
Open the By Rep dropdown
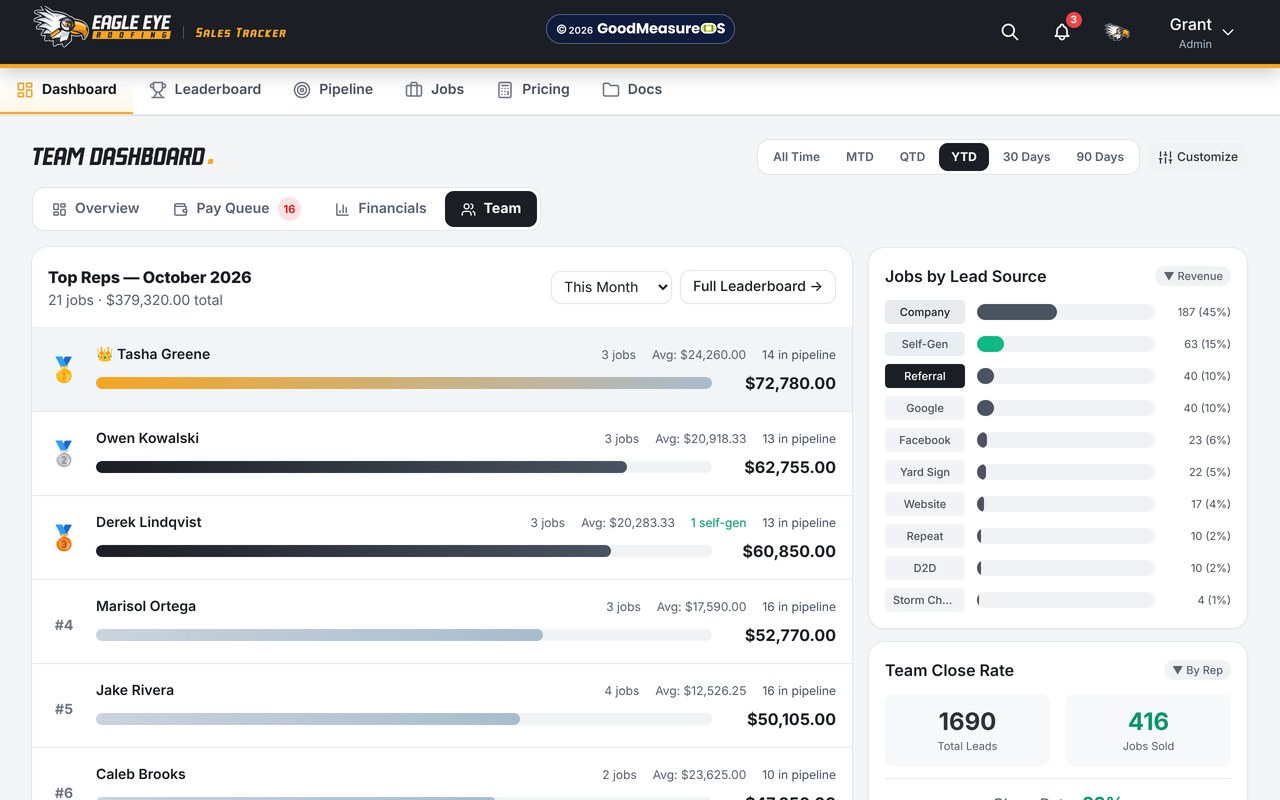(1197, 670)
